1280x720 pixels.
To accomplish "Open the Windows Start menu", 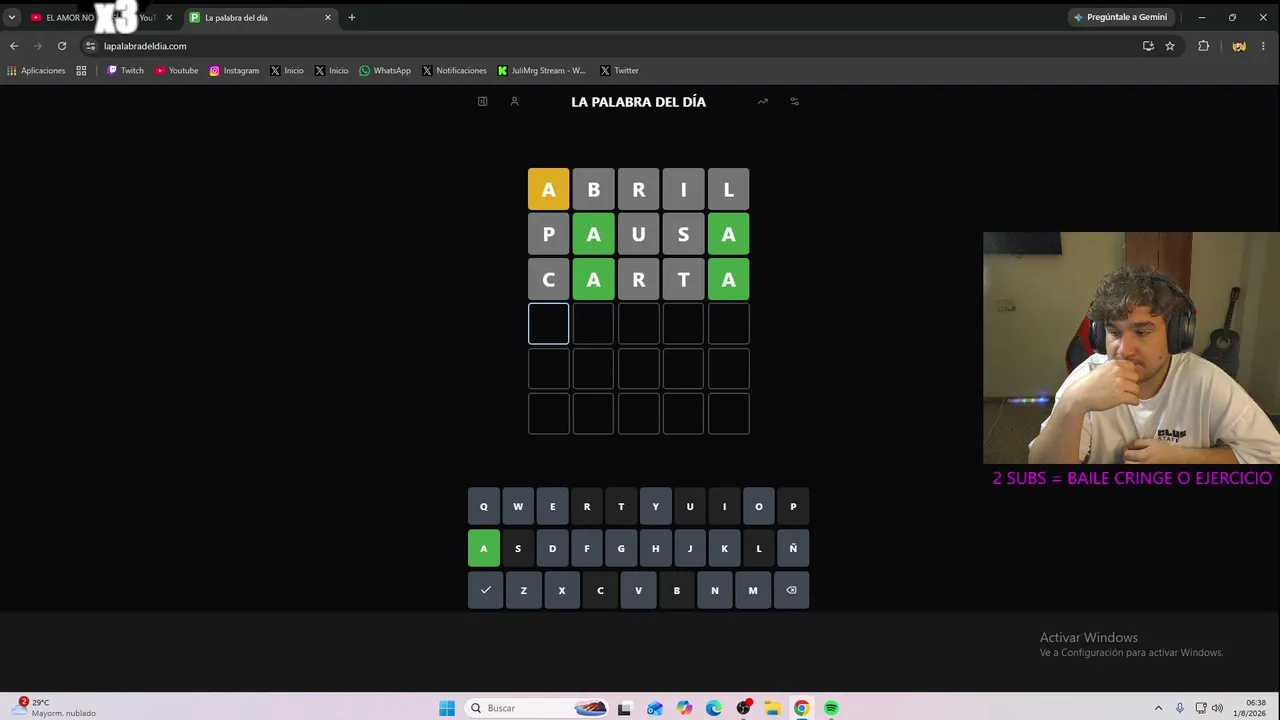I will pyautogui.click(x=447, y=708).
